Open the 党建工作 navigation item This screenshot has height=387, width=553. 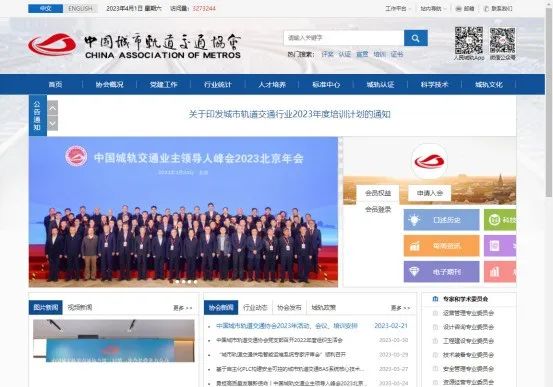[x=164, y=85]
